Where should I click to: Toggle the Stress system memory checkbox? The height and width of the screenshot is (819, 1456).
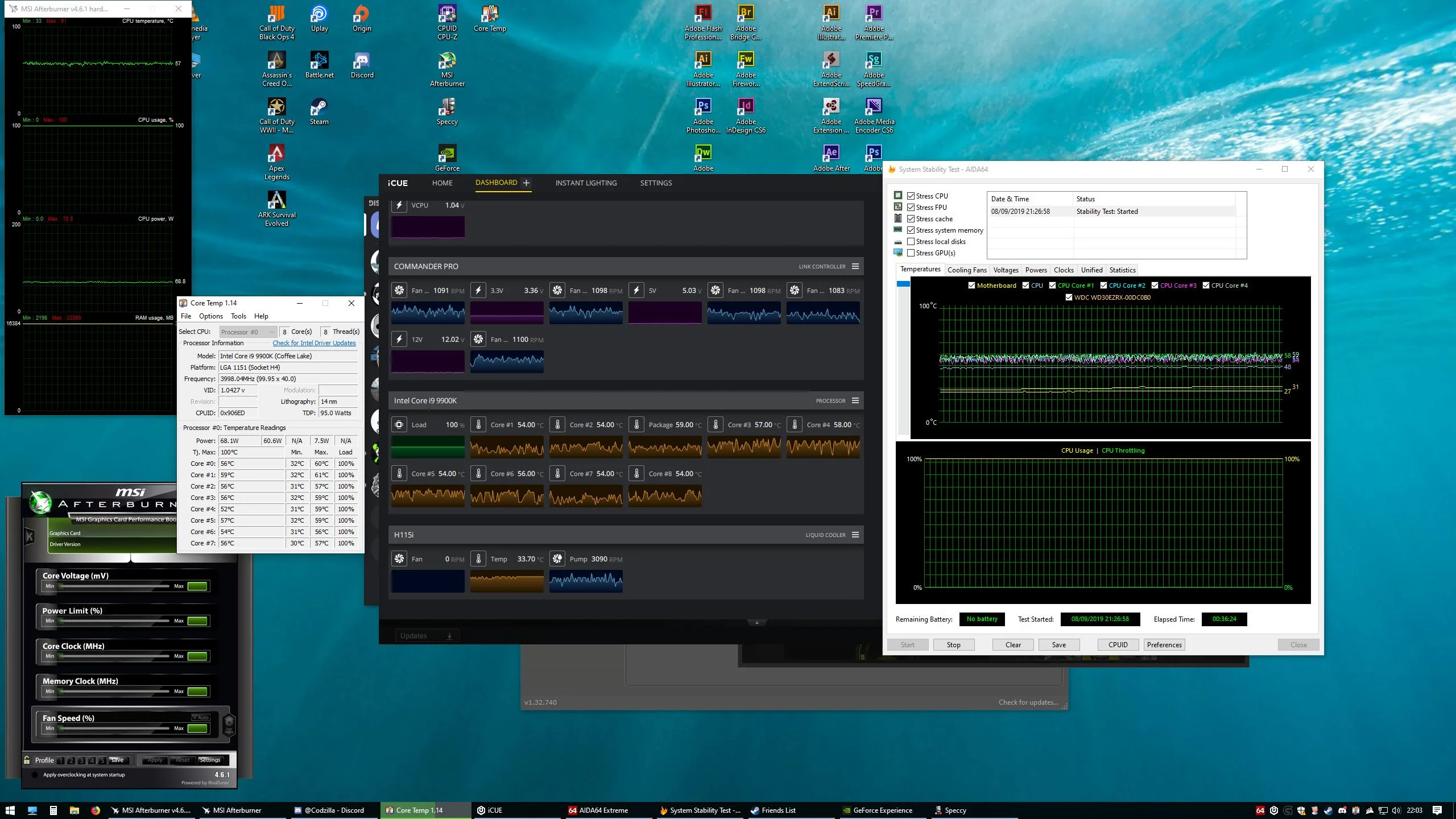click(x=911, y=230)
